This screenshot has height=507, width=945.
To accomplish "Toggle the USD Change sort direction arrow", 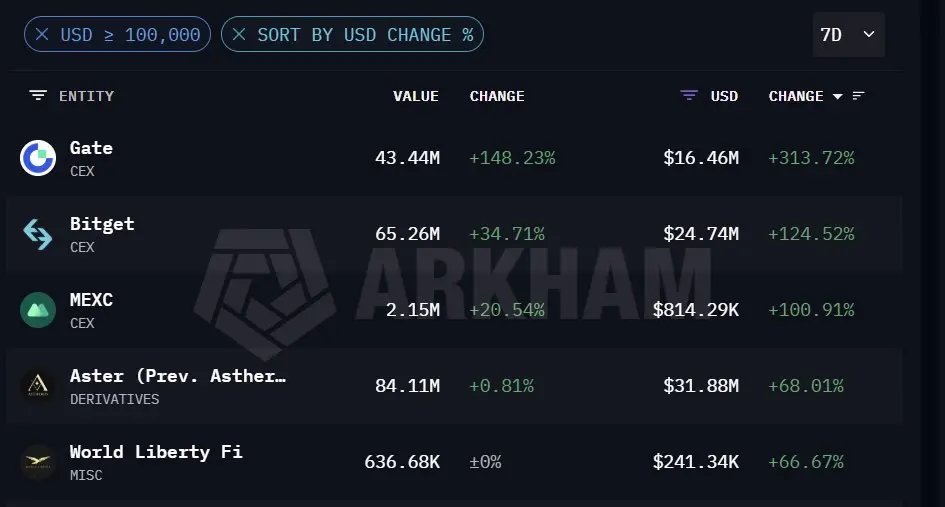I will 837,96.
